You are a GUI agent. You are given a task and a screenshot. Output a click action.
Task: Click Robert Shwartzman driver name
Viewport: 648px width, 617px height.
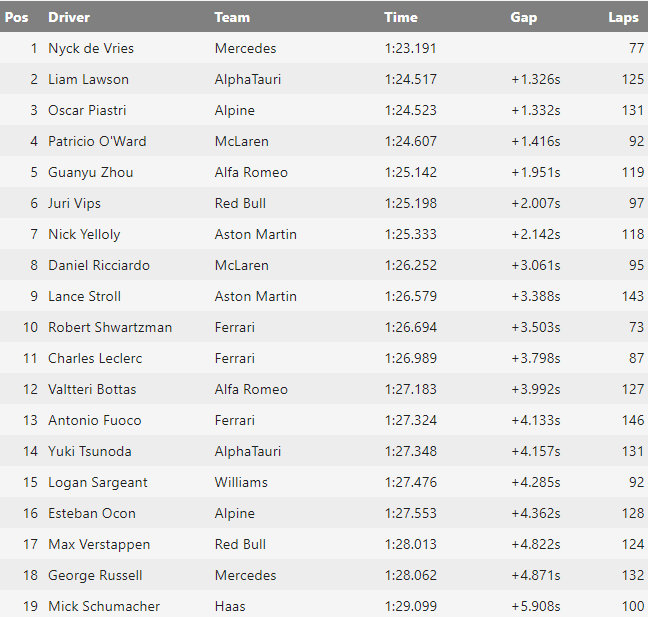tap(110, 327)
